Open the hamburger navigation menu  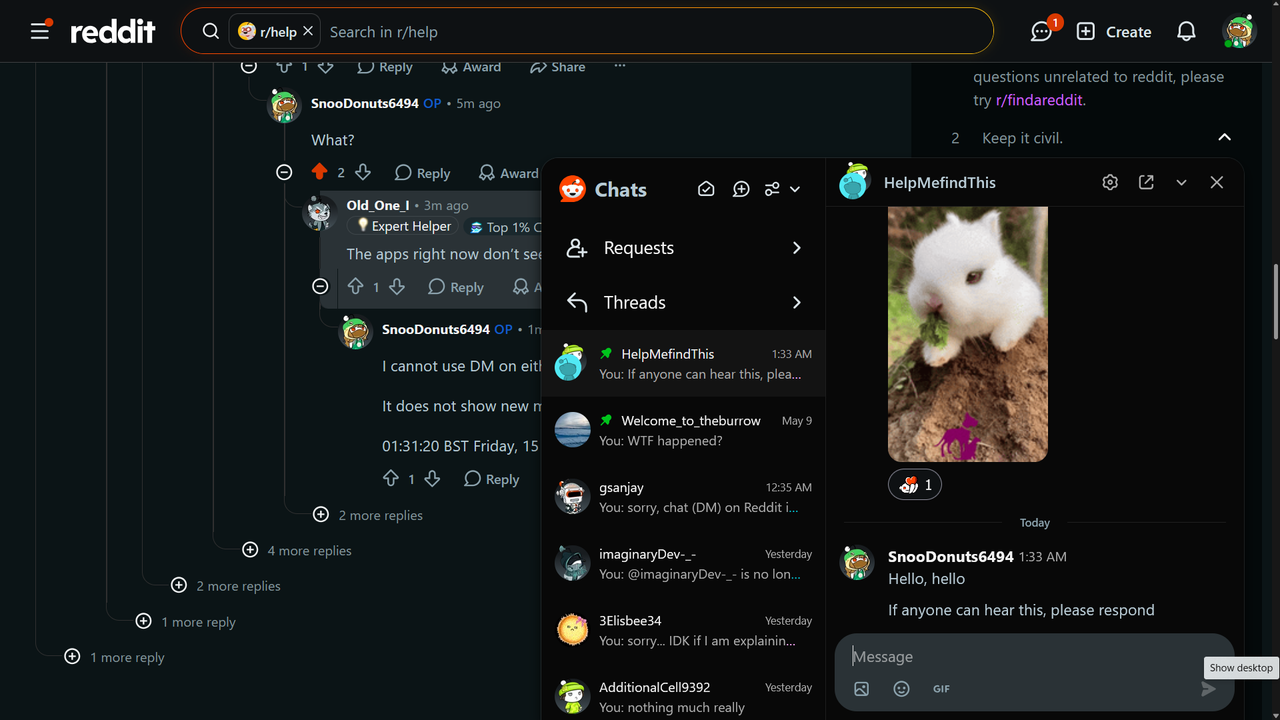tap(40, 31)
